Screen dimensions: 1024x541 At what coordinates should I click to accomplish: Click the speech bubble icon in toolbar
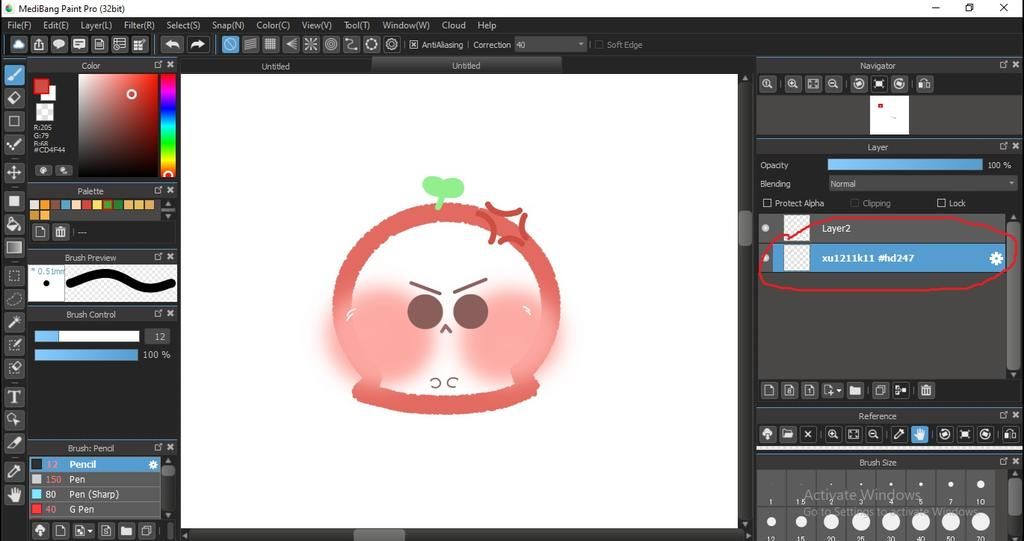pyautogui.click(x=59, y=44)
